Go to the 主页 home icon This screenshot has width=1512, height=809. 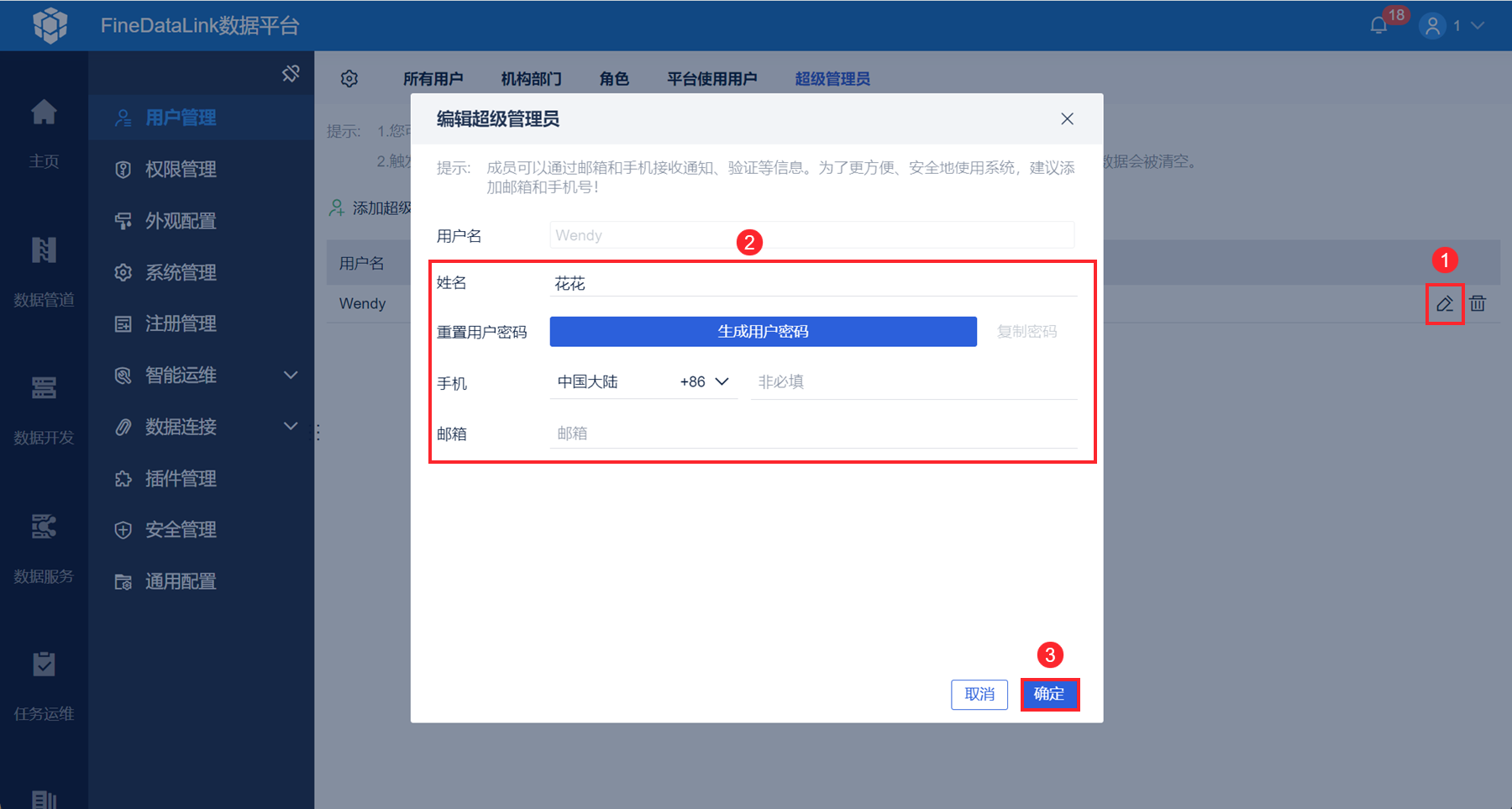44,112
